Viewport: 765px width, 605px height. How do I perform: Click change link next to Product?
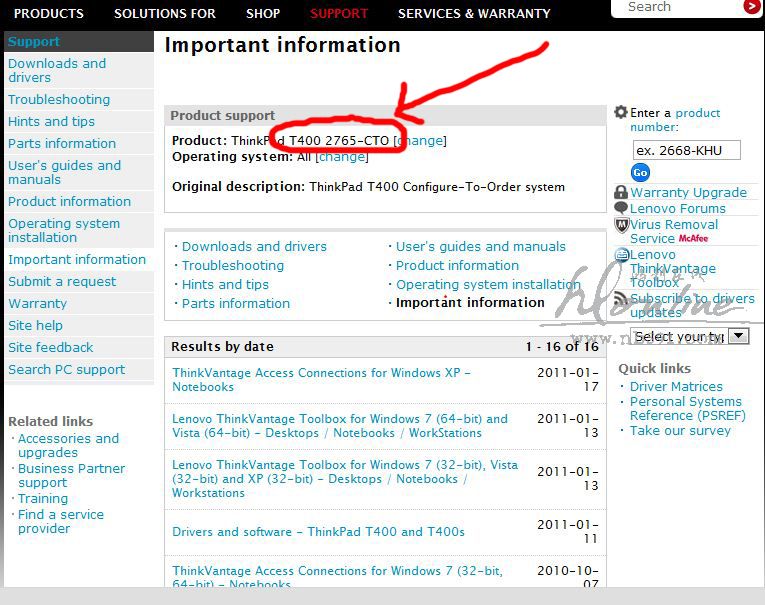click(421, 141)
